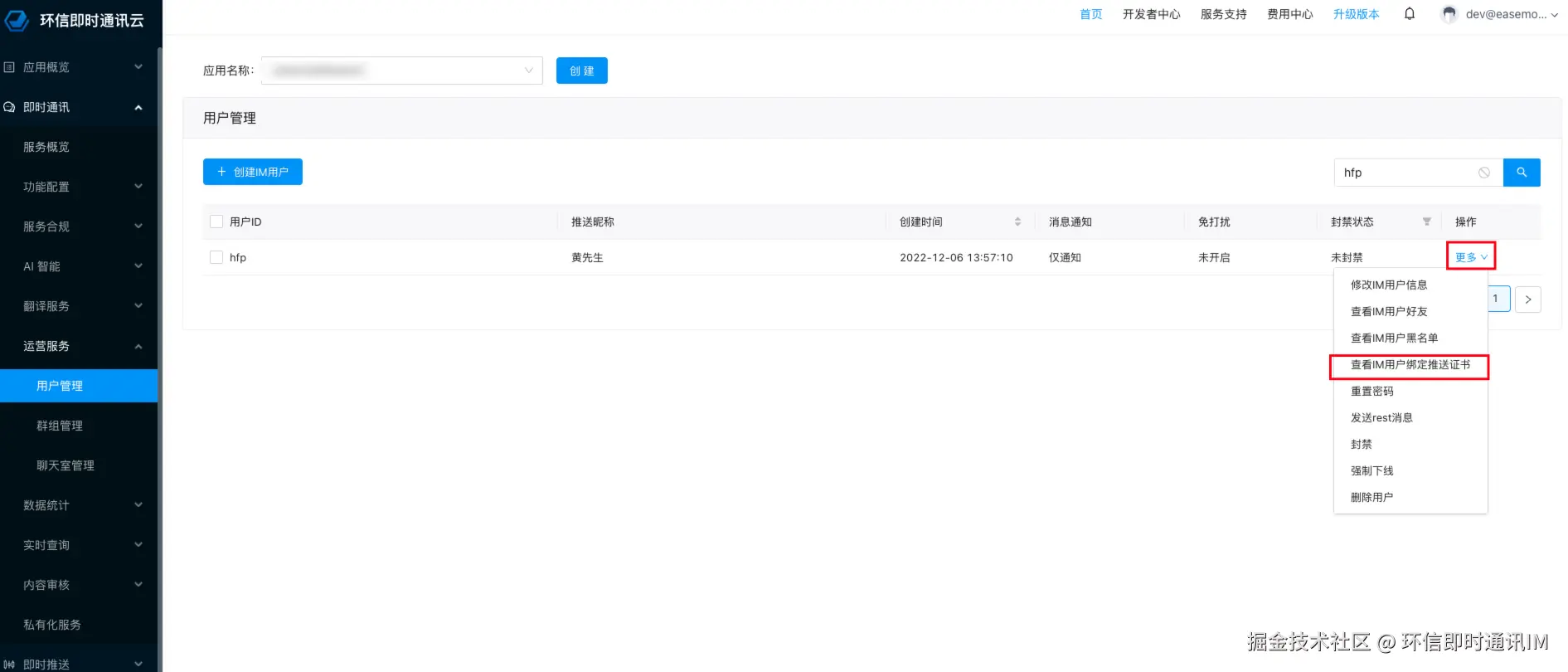Click the 未开启 cell
Screen dimensions: 1568x672
pyautogui.click(x=1214, y=257)
